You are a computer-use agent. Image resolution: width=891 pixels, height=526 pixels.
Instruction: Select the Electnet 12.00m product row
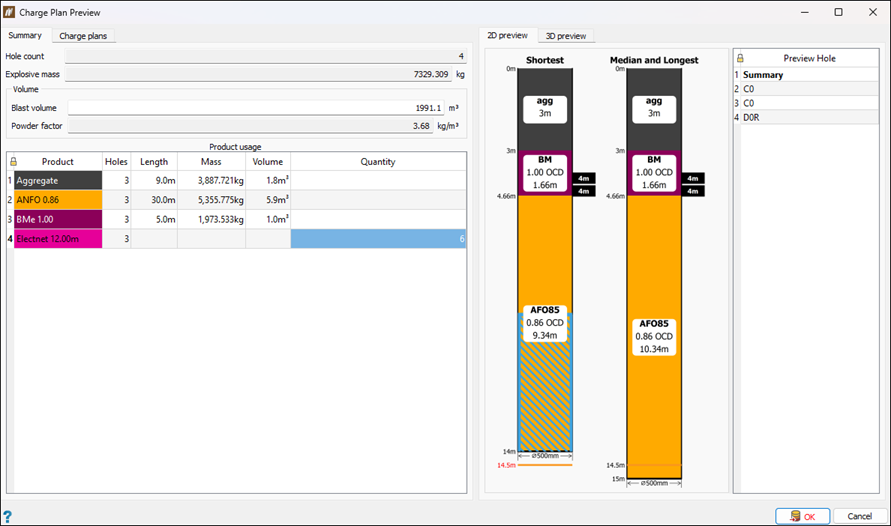pos(58,239)
